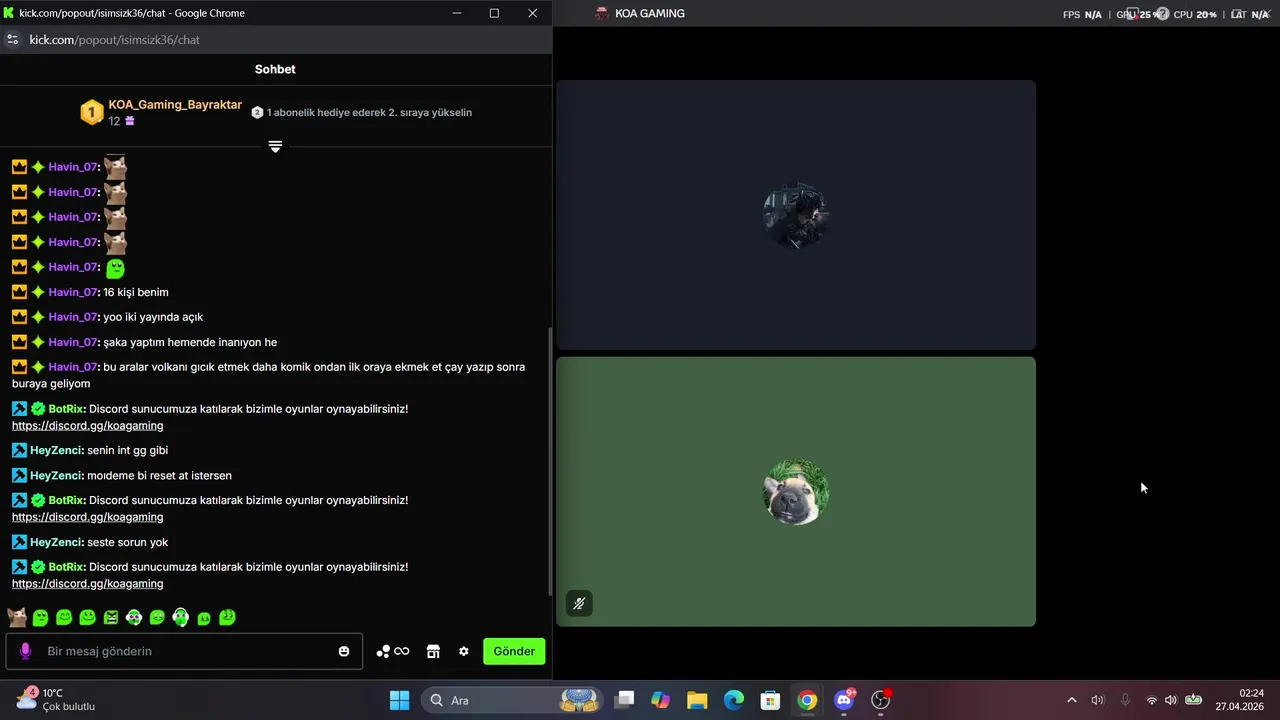Image resolution: width=1280 pixels, height=720 pixels.
Task: Open the weather widget showing 10°C
Action: tap(55, 700)
